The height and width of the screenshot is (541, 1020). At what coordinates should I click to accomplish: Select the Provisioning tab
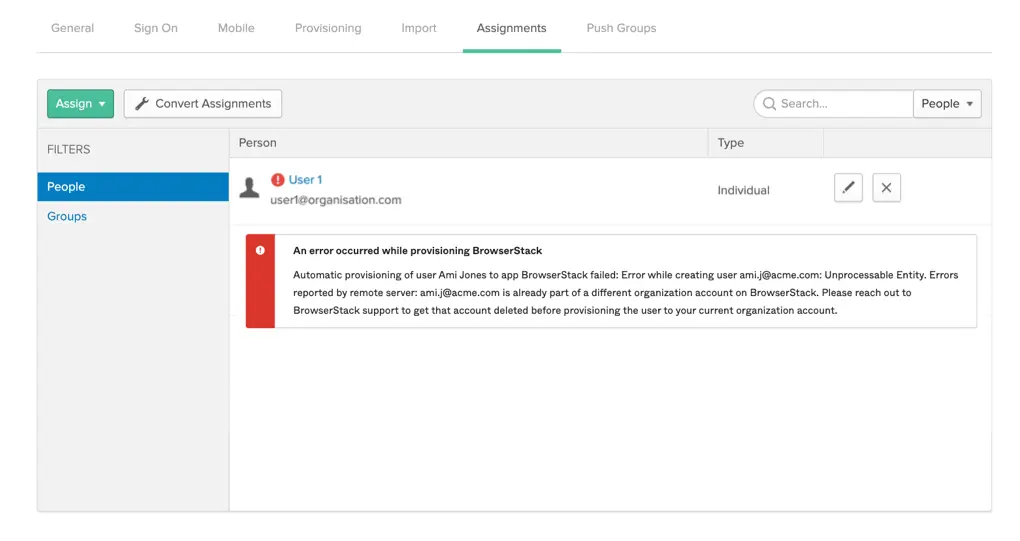tap(328, 28)
